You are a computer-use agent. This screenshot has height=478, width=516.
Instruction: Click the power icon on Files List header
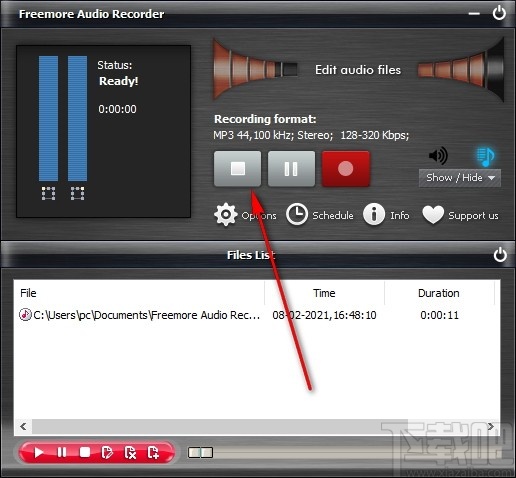click(500, 255)
